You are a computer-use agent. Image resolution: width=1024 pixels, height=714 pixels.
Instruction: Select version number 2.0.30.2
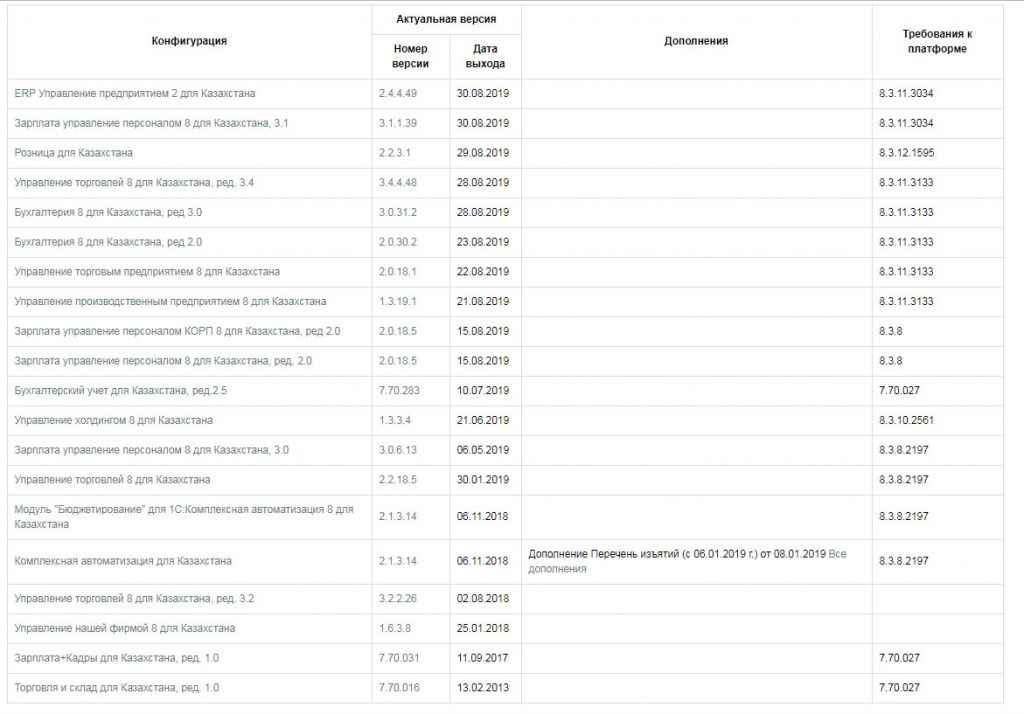(x=397, y=242)
